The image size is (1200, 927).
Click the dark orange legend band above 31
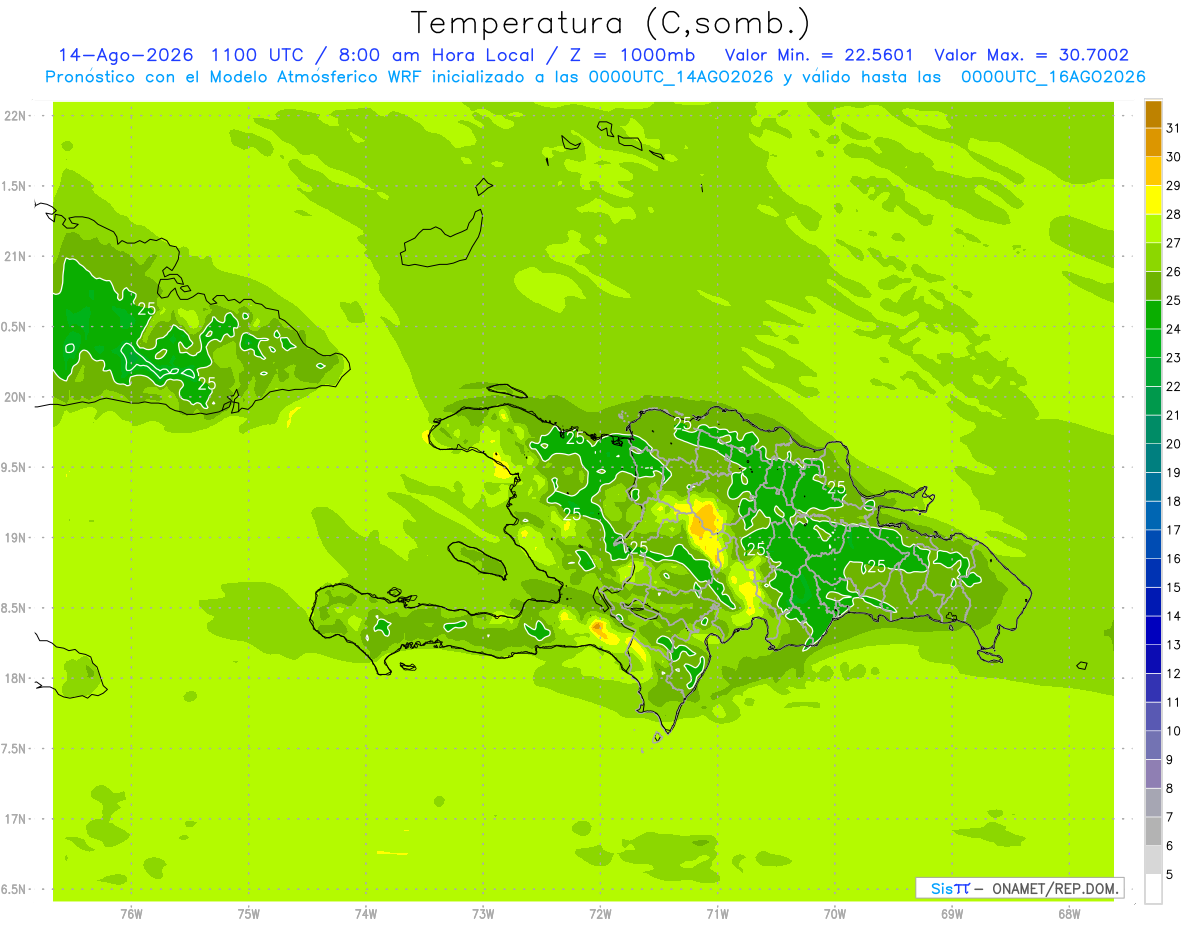1153,115
